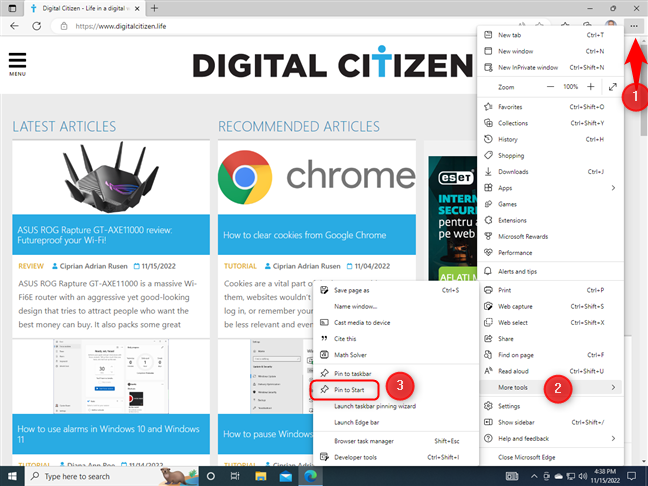Image resolution: width=648 pixels, height=486 pixels.
Task: Start Web capture from menu
Action: (550, 306)
